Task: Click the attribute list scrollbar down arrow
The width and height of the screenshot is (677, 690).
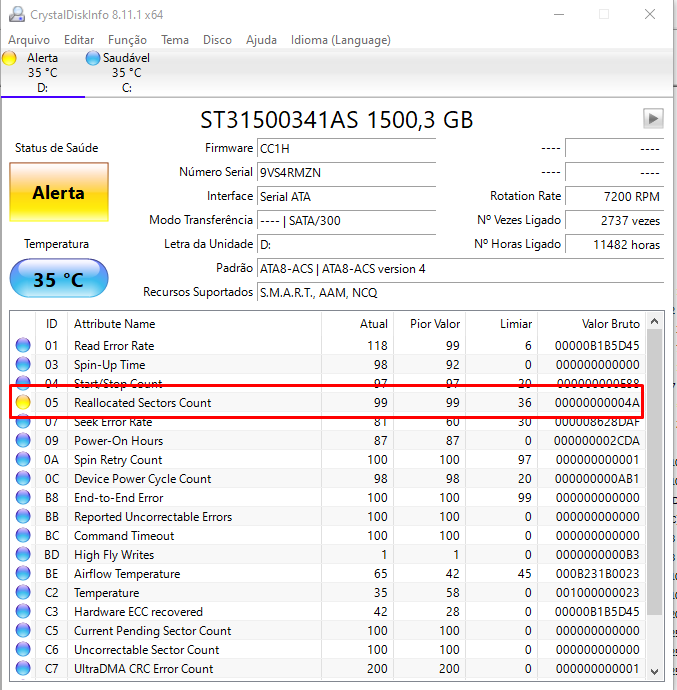Action: coord(655,672)
